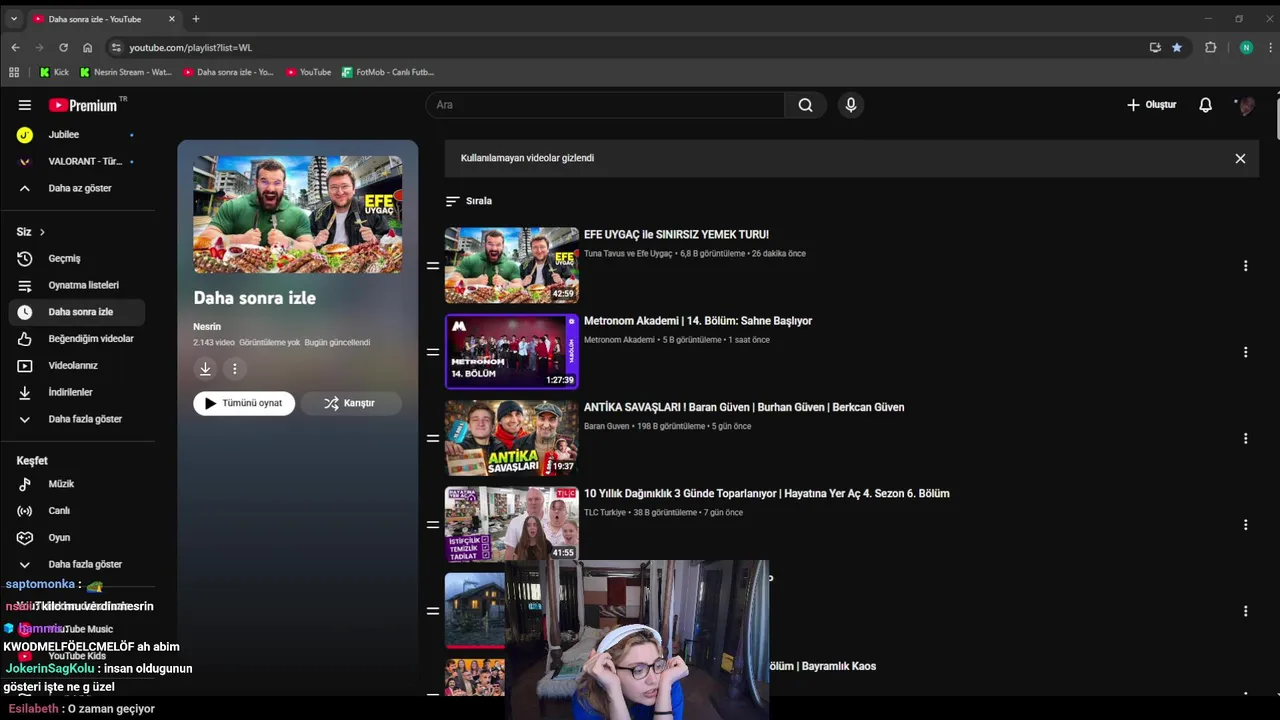Click the Oluştur create button
The height and width of the screenshot is (720, 1280).
(1151, 105)
